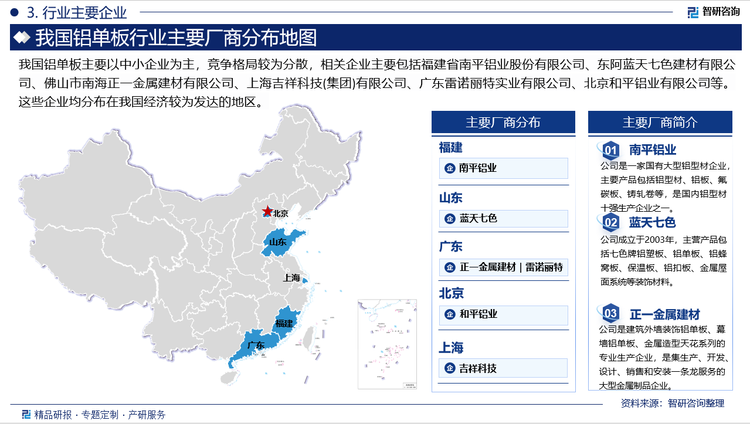The image size is (750, 424).
Task: Click the 03 number badge
Action: point(610,313)
